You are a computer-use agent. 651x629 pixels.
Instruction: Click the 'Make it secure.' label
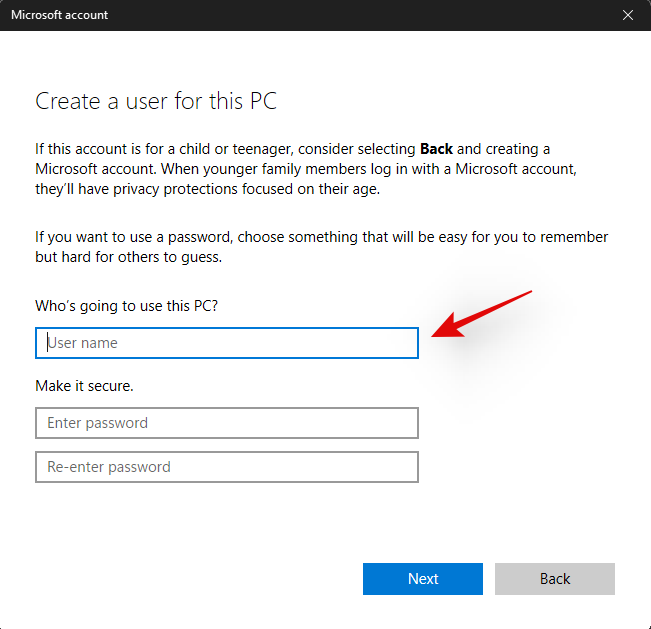(x=84, y=385)
